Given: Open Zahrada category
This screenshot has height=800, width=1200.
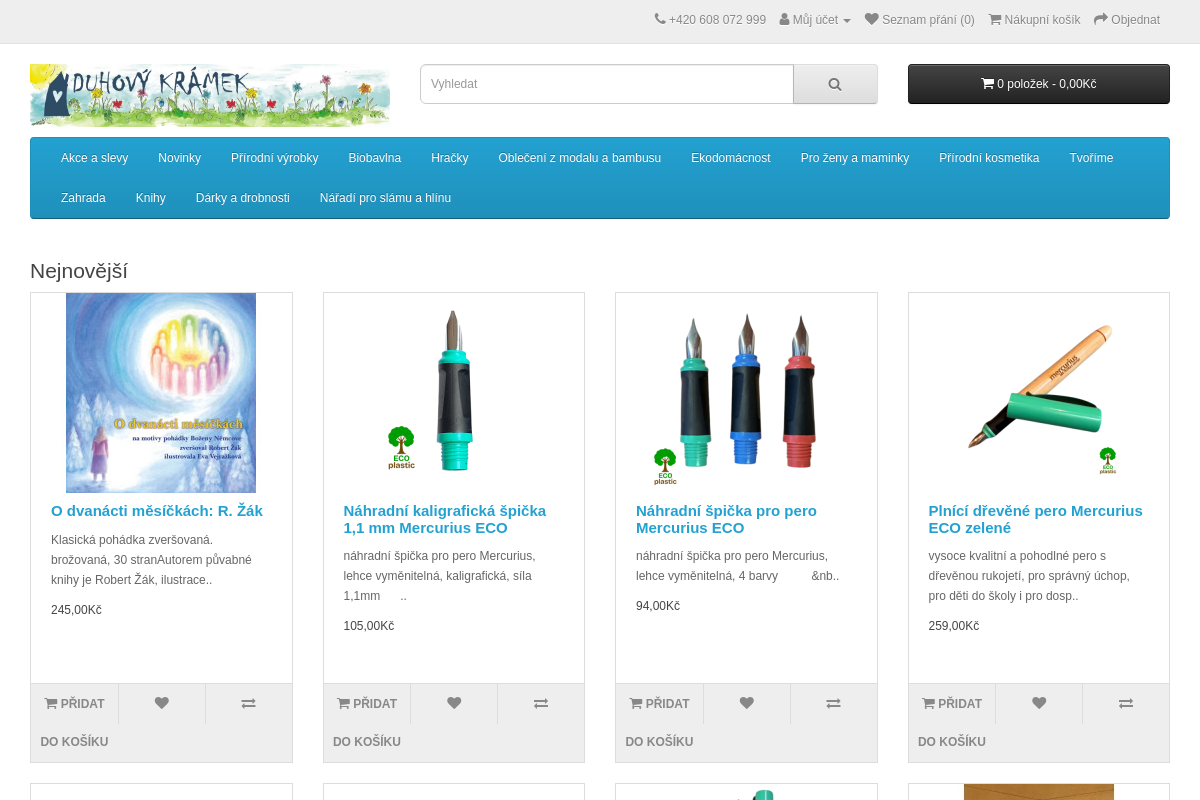Looking at the screenshot, I should click(83, 198).
